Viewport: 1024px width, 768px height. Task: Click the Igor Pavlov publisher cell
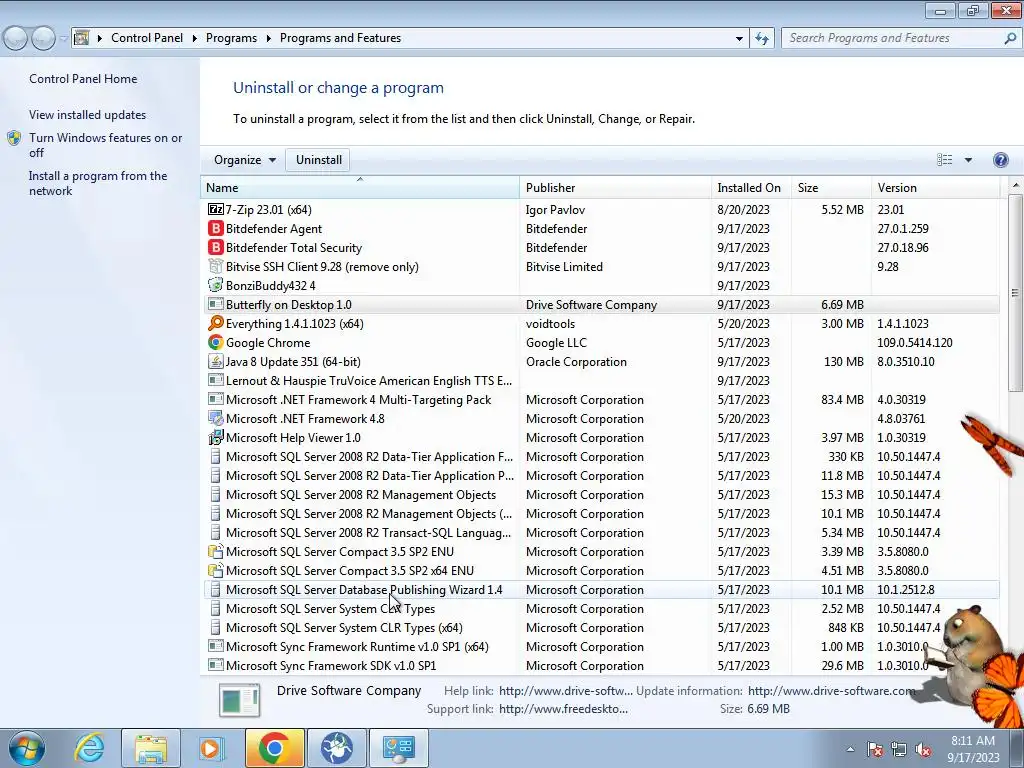[x=555, y=210]
